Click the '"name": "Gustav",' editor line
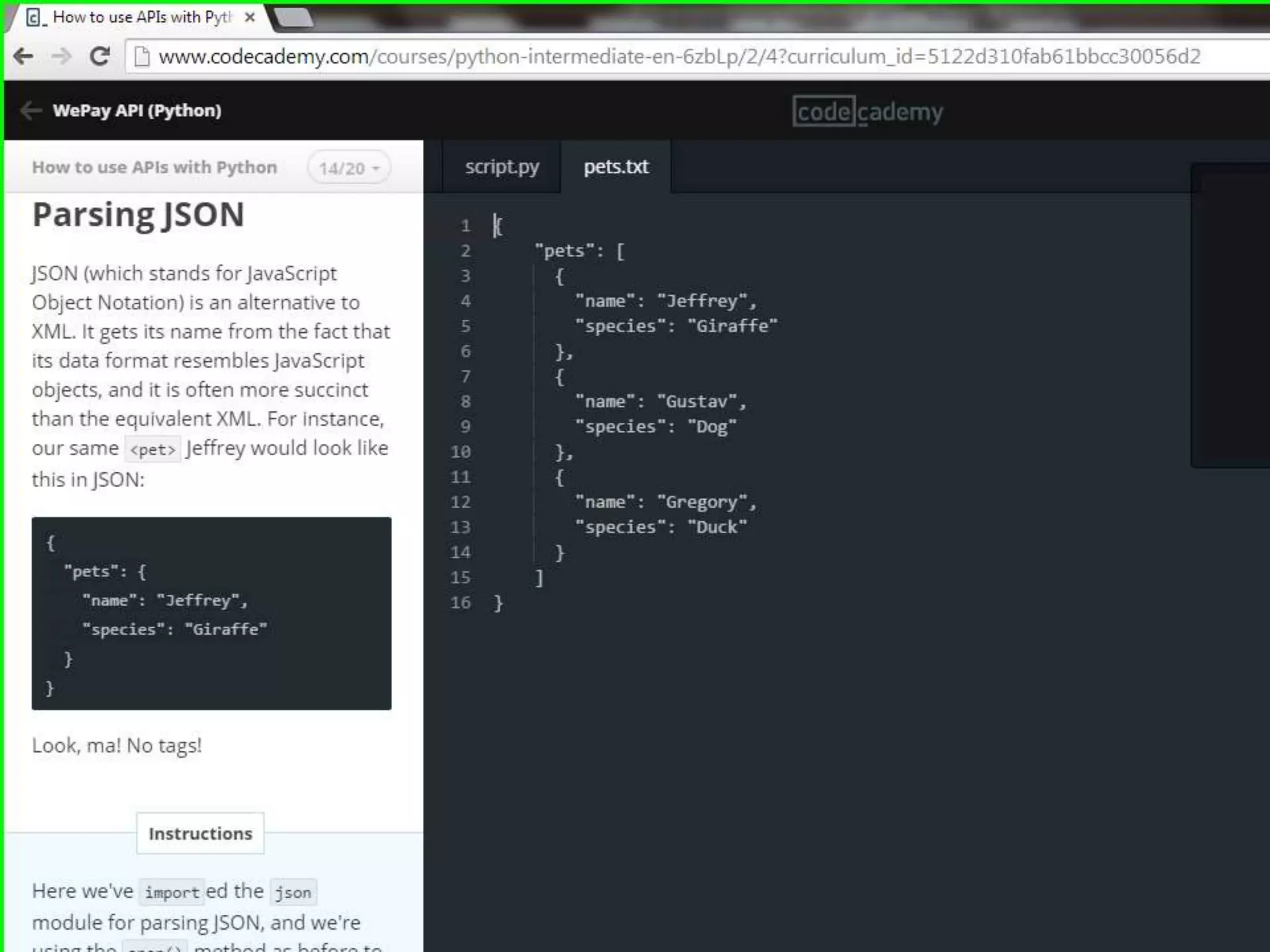The width and height of the screenshot is (1270, 952). point(661,402)
